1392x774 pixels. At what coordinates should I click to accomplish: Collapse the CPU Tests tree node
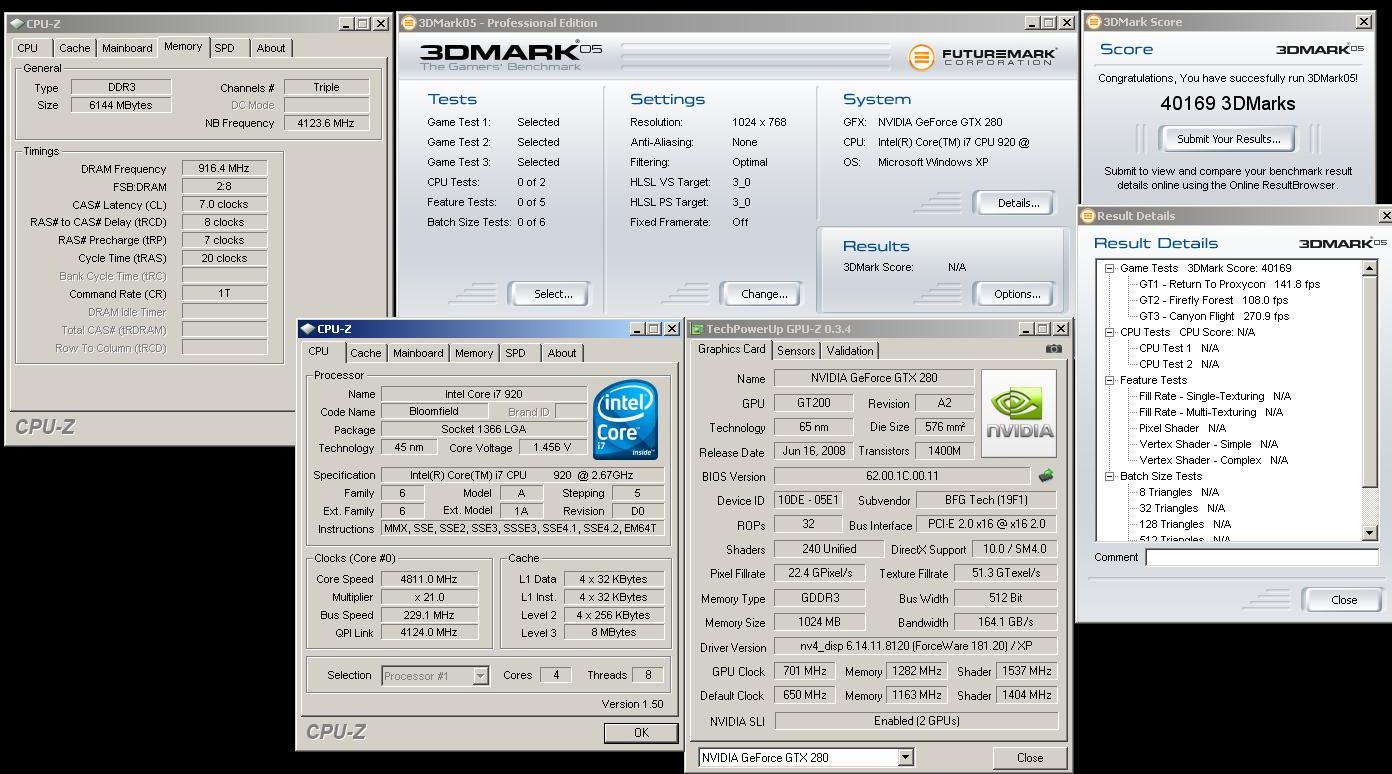[1110, 332]
